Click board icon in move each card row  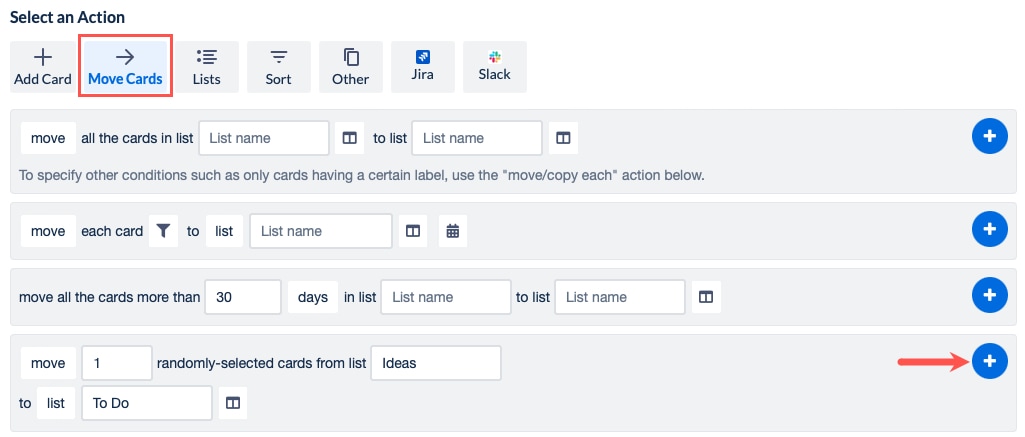(x=412, y=231)
